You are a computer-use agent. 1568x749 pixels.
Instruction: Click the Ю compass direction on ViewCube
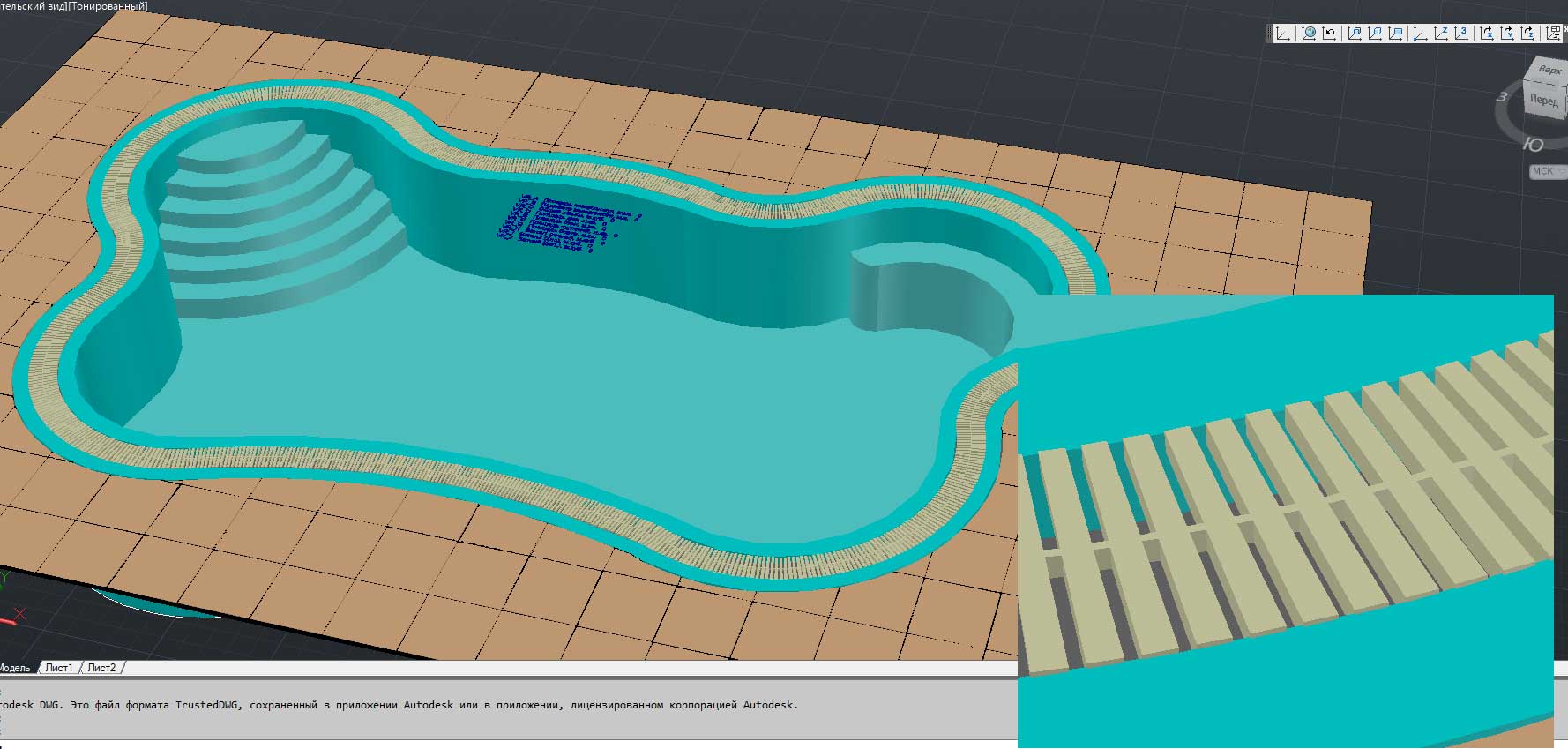[1534, 145]
